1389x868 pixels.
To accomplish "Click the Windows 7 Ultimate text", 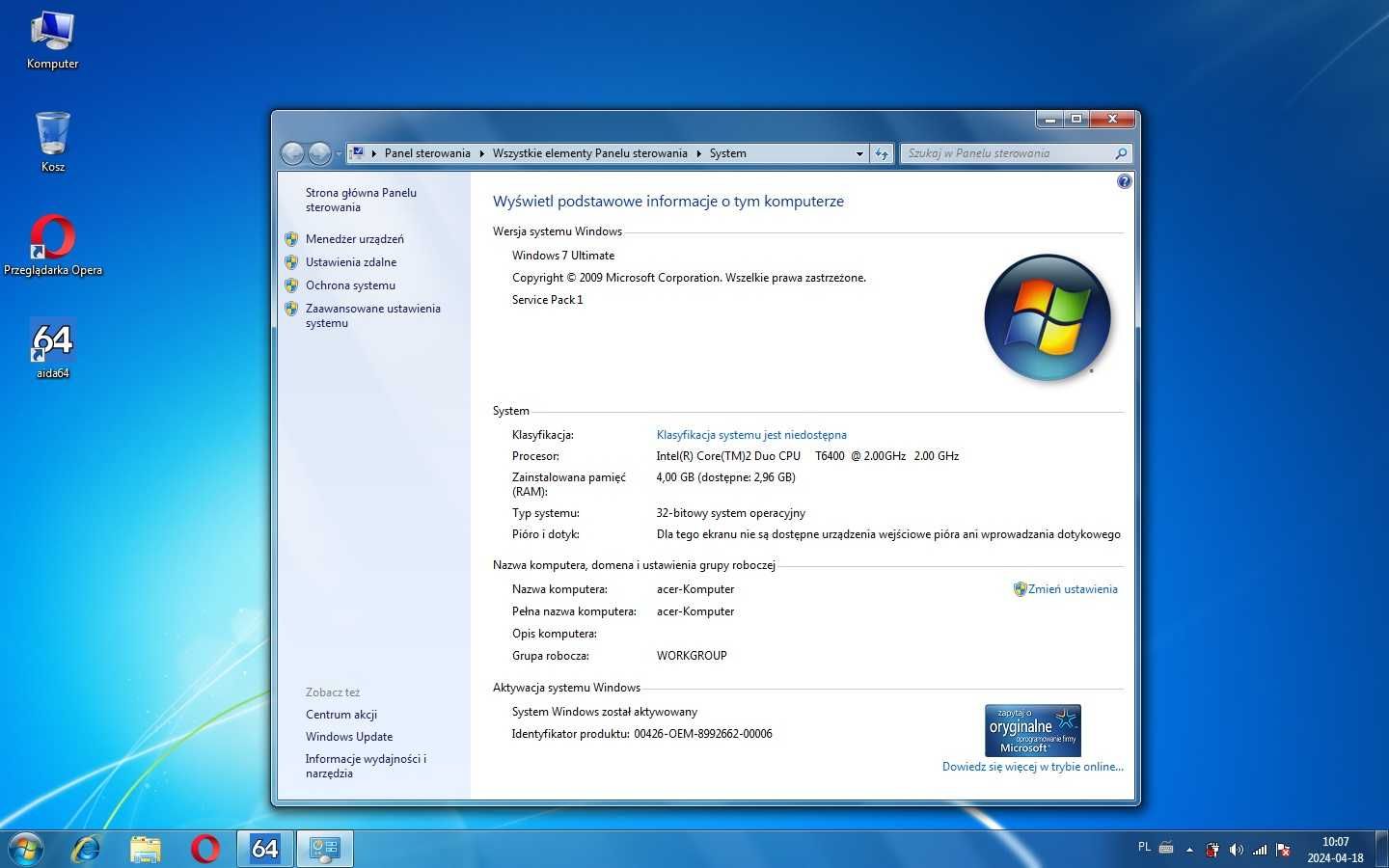I will coord(563,256).
